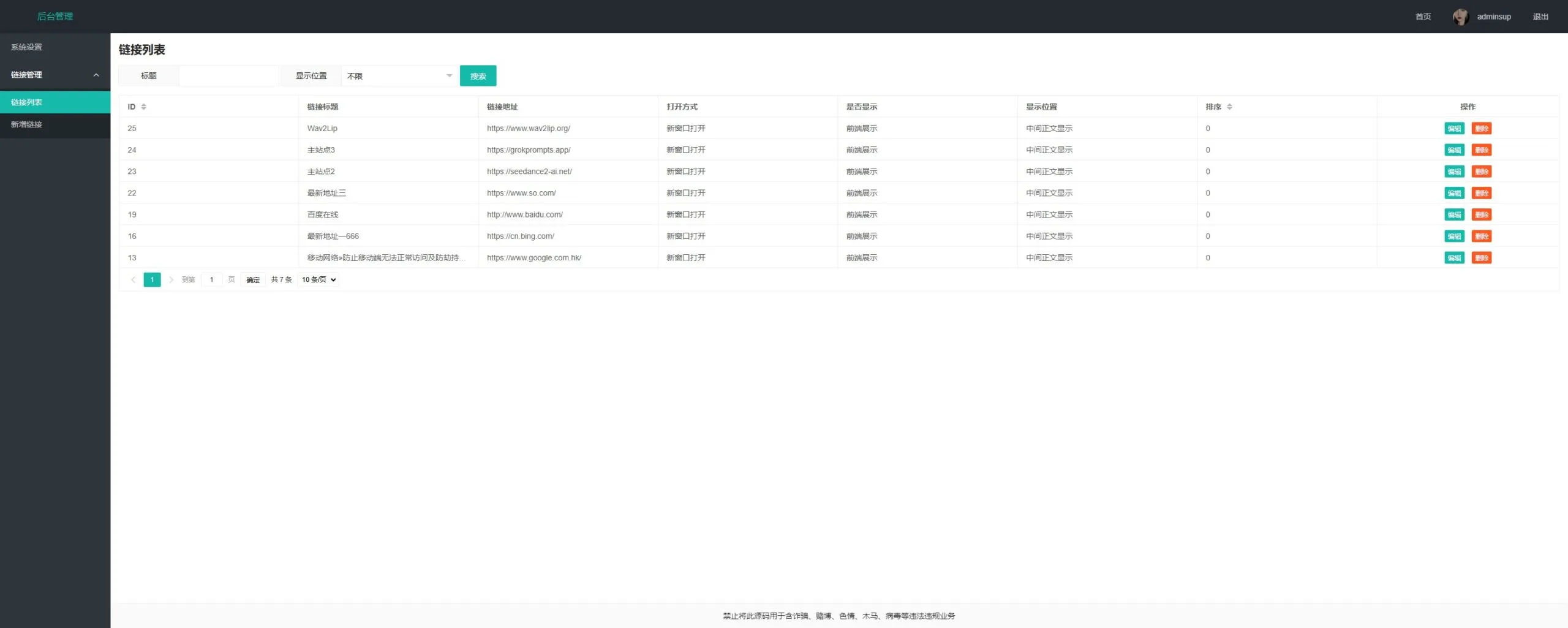Viewport: 1568px width, 628px height.
Task: Delete the 最新地址三 link row
Action: [1482, 193]
